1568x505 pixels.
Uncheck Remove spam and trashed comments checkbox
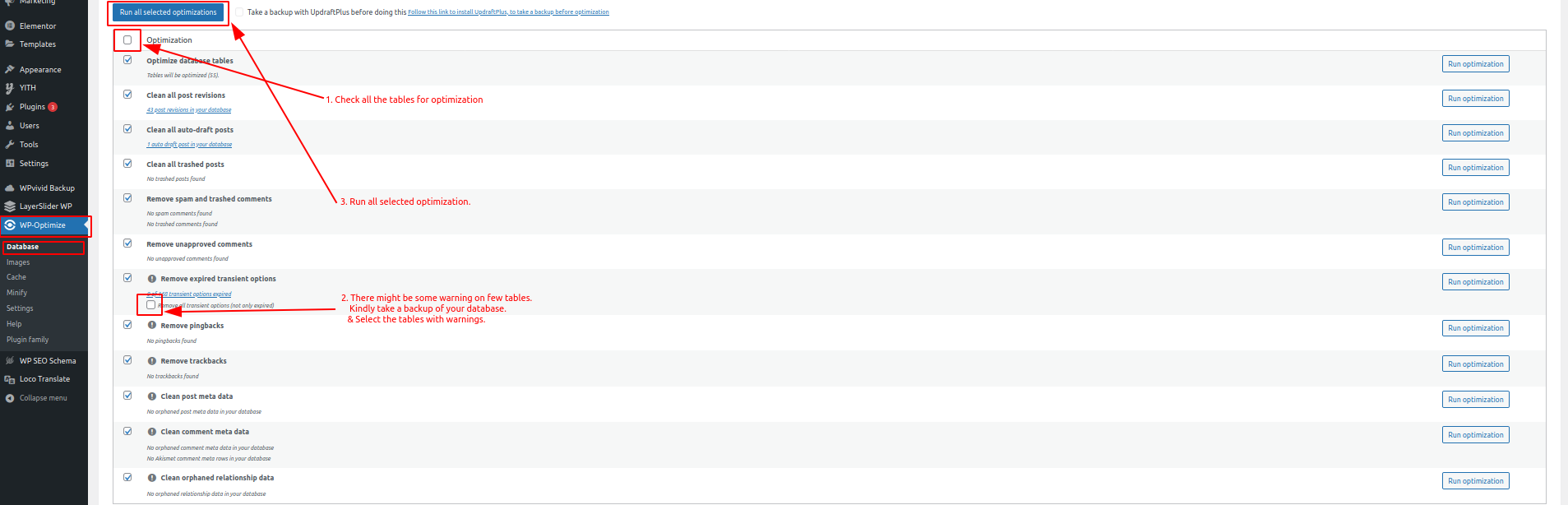[127, 198]
